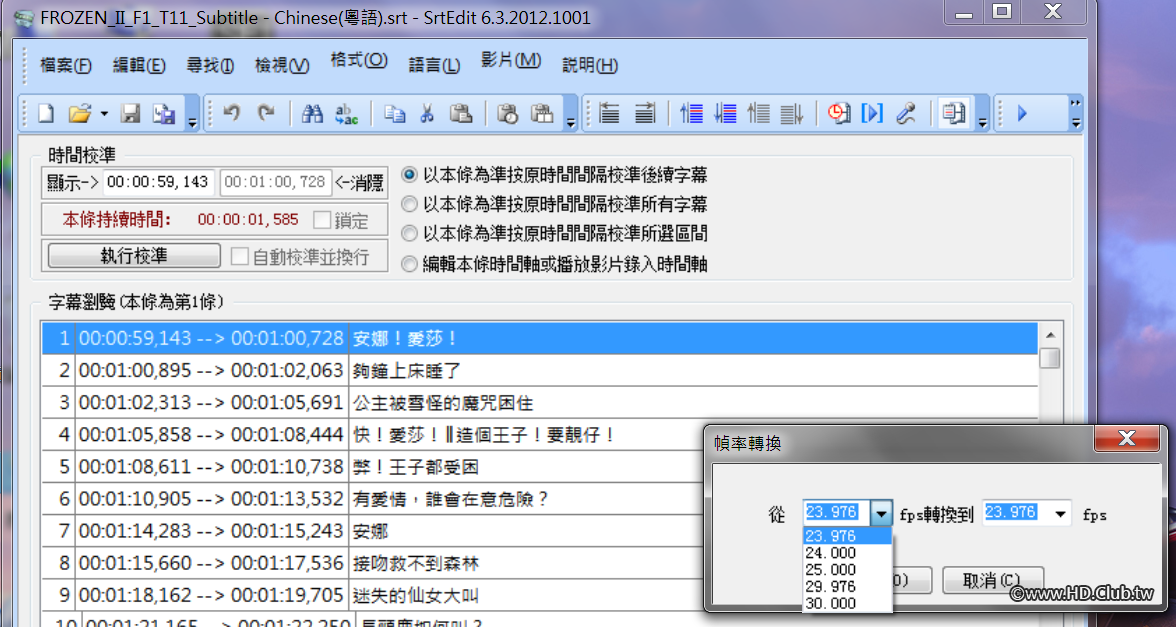1176x627 pixels.
Task: Insert a subtitle line below (red down arrow)
Action: [x=725, y=113]
